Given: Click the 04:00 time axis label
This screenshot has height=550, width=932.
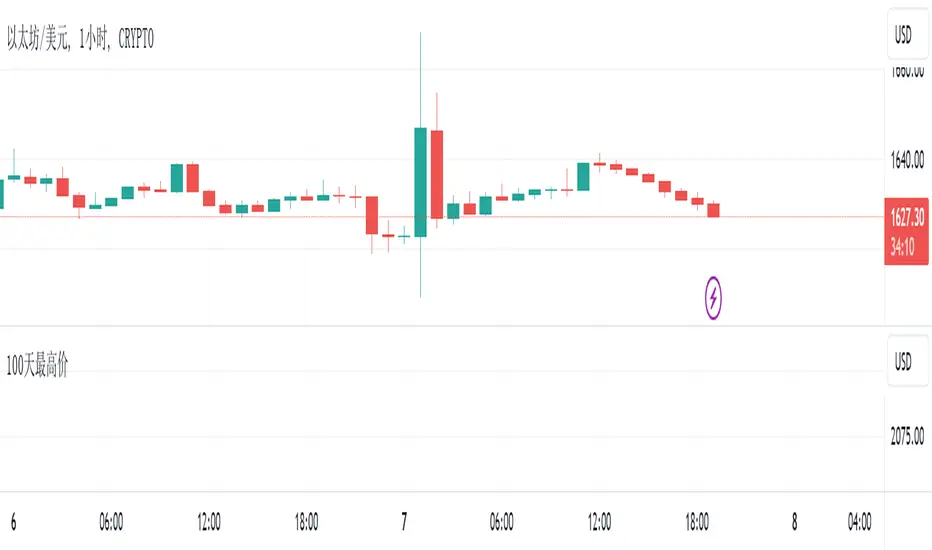Looking at the screenshot, I should (859, 521).
